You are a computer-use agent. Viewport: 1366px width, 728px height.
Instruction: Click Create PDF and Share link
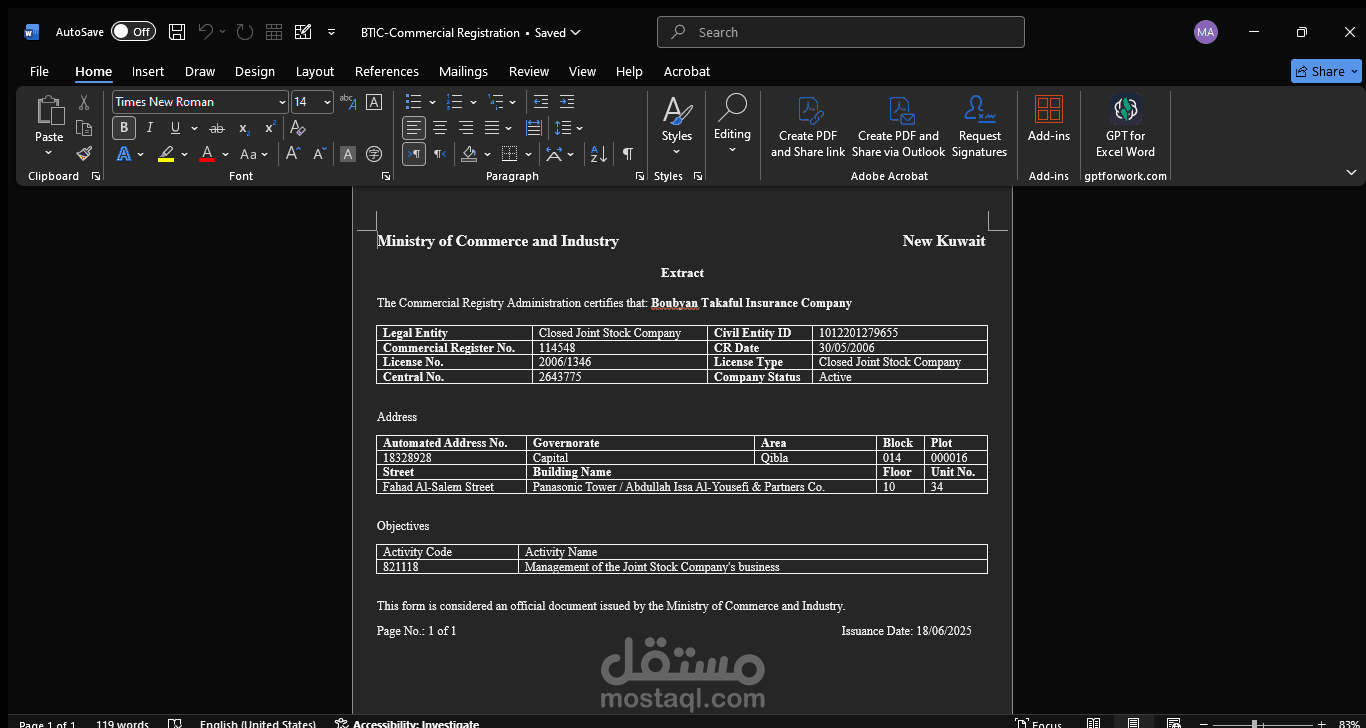tap(808, 126)
